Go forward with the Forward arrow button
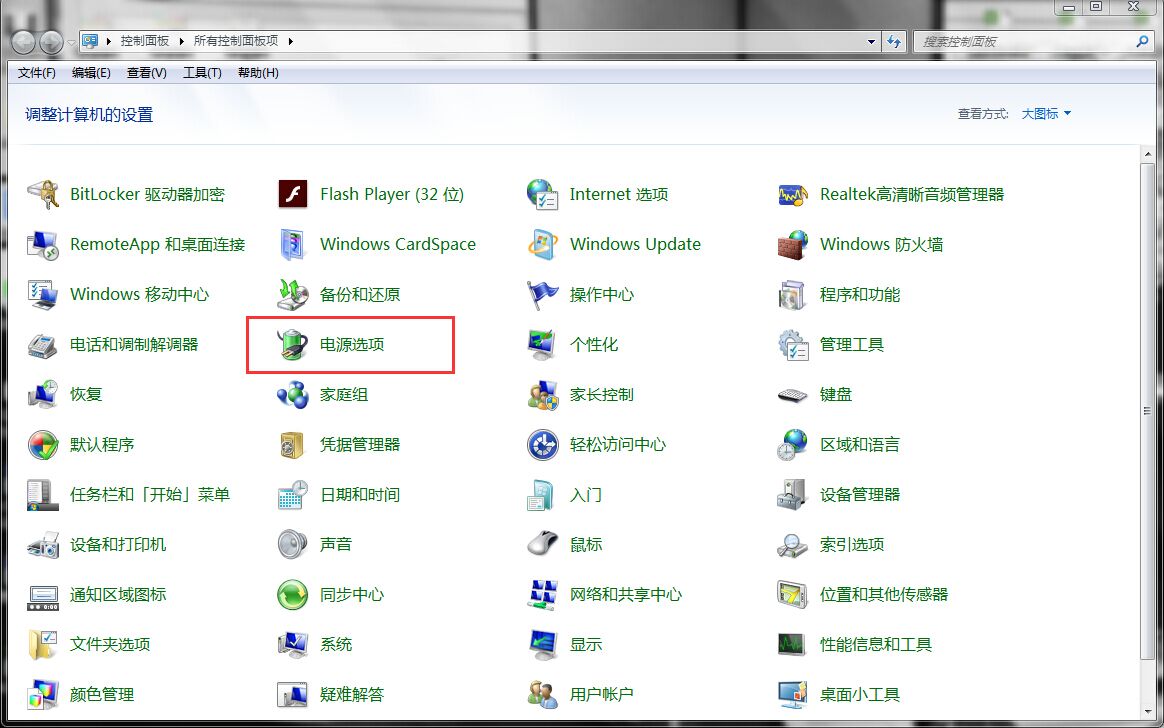 51,43
